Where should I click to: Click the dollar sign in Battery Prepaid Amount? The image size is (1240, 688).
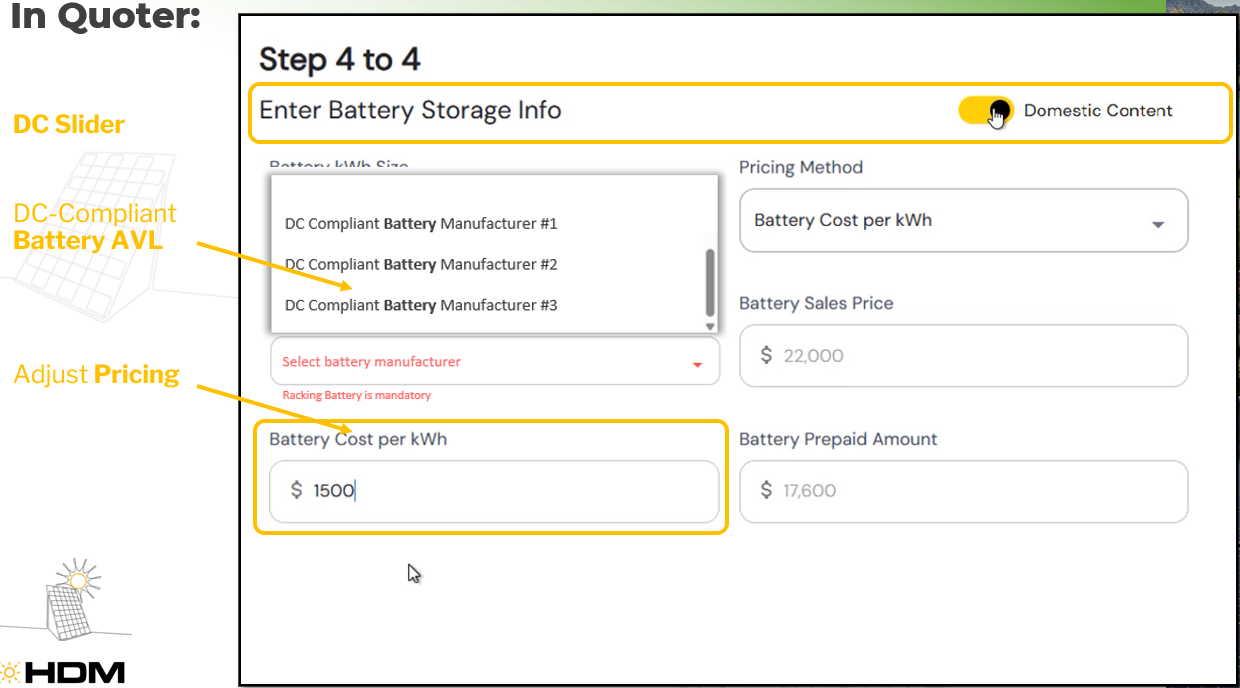coord(767,491)
